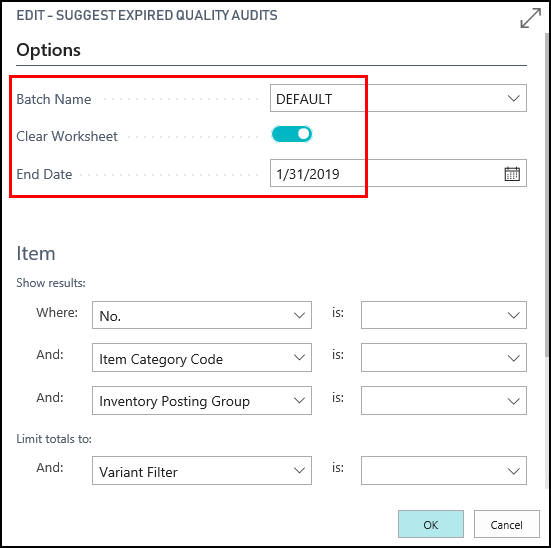Click the Cancel button
This screenshot has height=548, width=551.
click(507, 524)
